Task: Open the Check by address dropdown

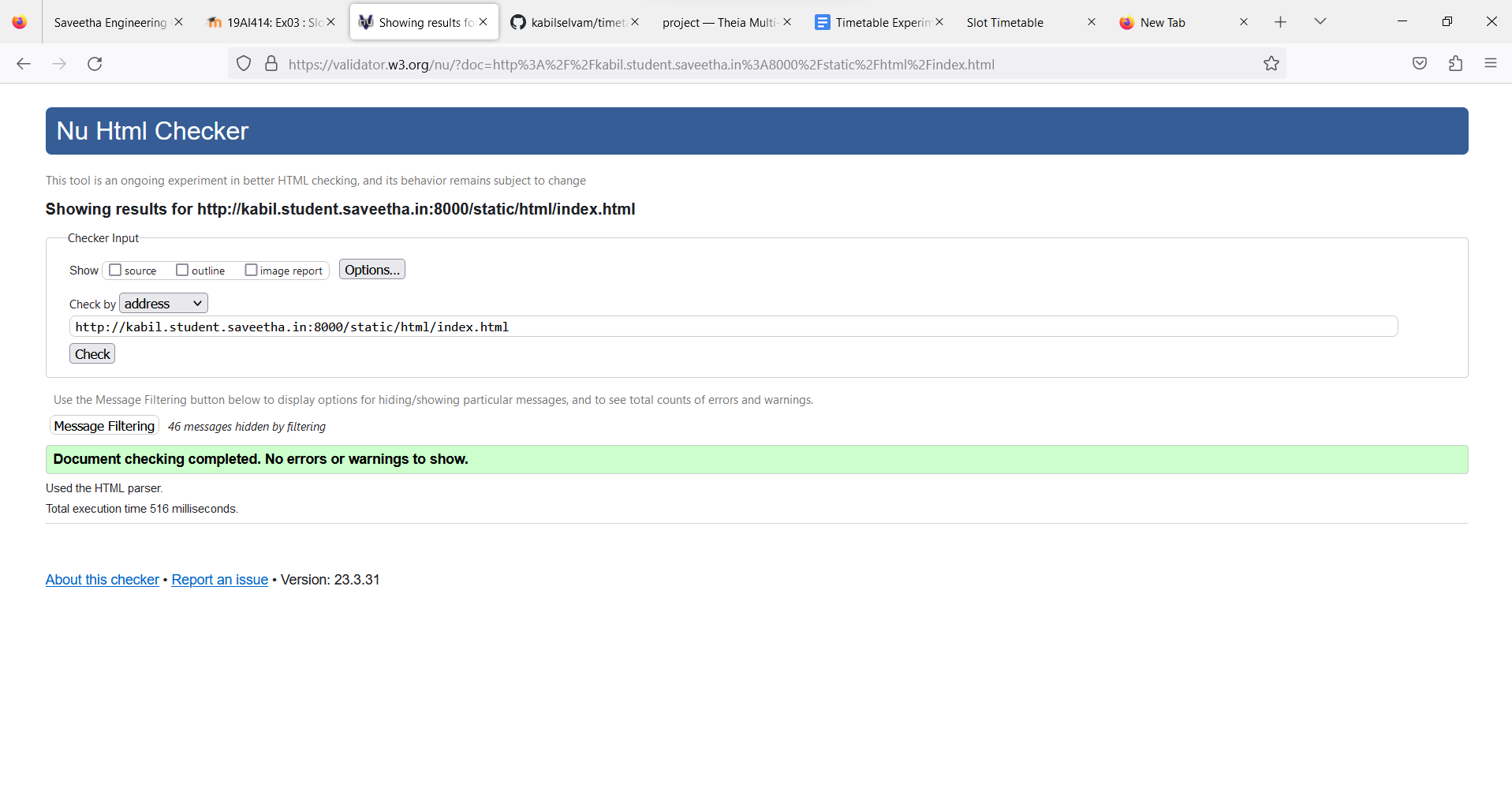Action: tap(163, 304)
